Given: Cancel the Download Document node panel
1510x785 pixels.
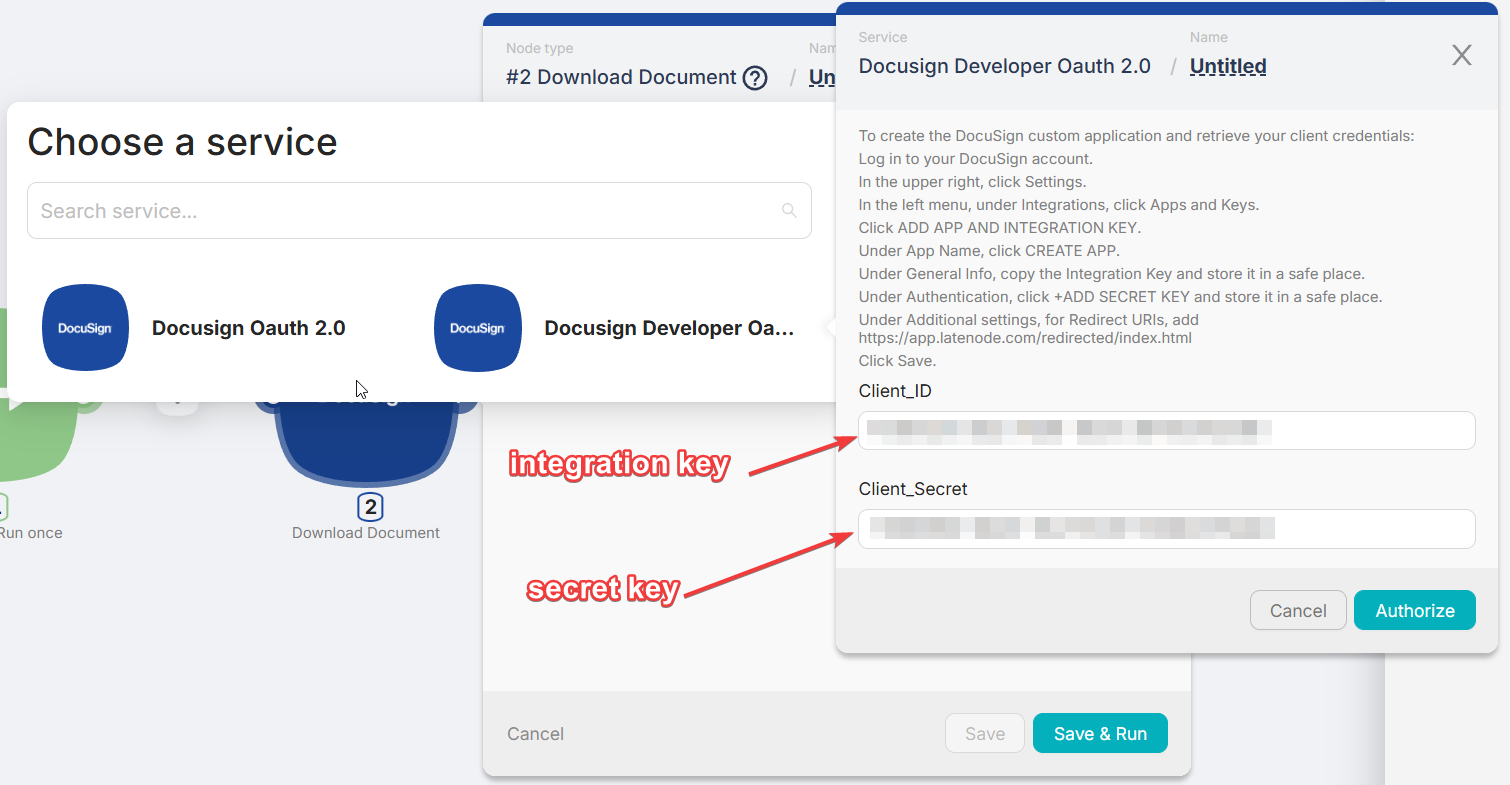Looking at the screenshot, I should [535, 734].
